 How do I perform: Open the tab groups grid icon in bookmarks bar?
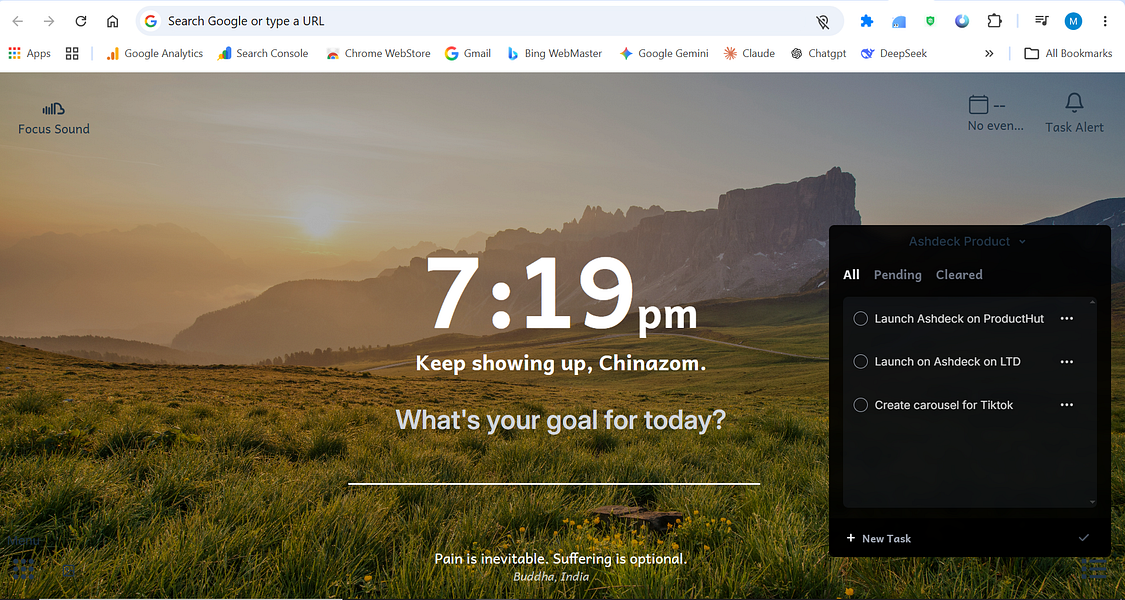coord(72,53)
